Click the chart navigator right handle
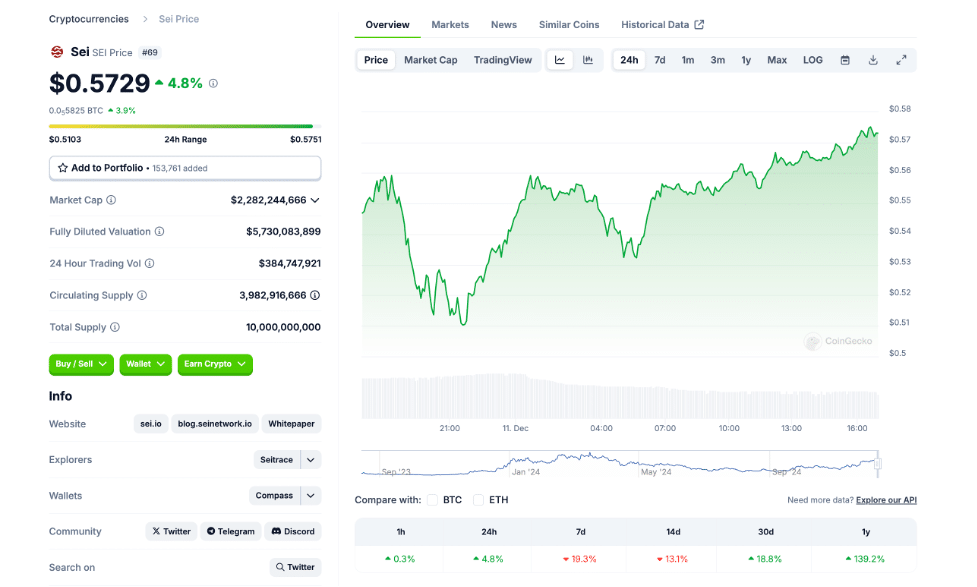This screenshot has width=977, height=587. coord(878,464)
